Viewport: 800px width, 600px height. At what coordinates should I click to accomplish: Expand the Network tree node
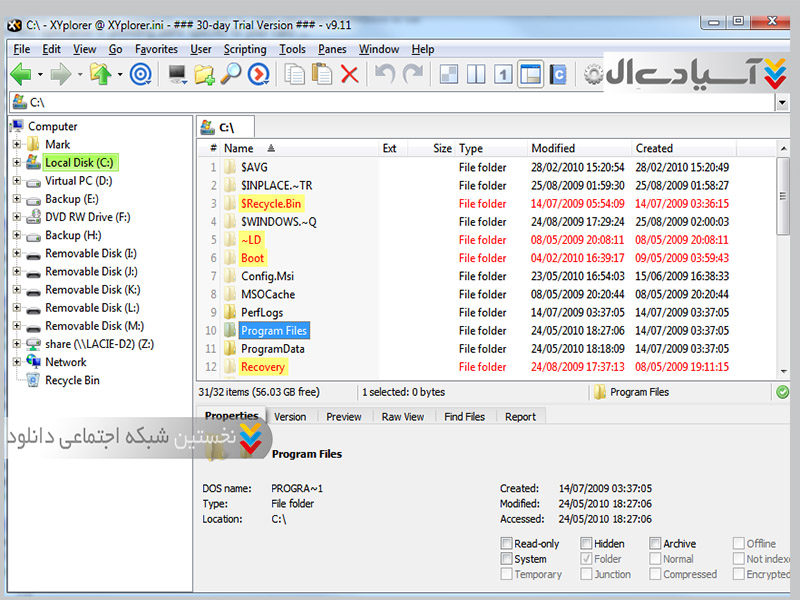pyautogui.click(x=17, y=363)
